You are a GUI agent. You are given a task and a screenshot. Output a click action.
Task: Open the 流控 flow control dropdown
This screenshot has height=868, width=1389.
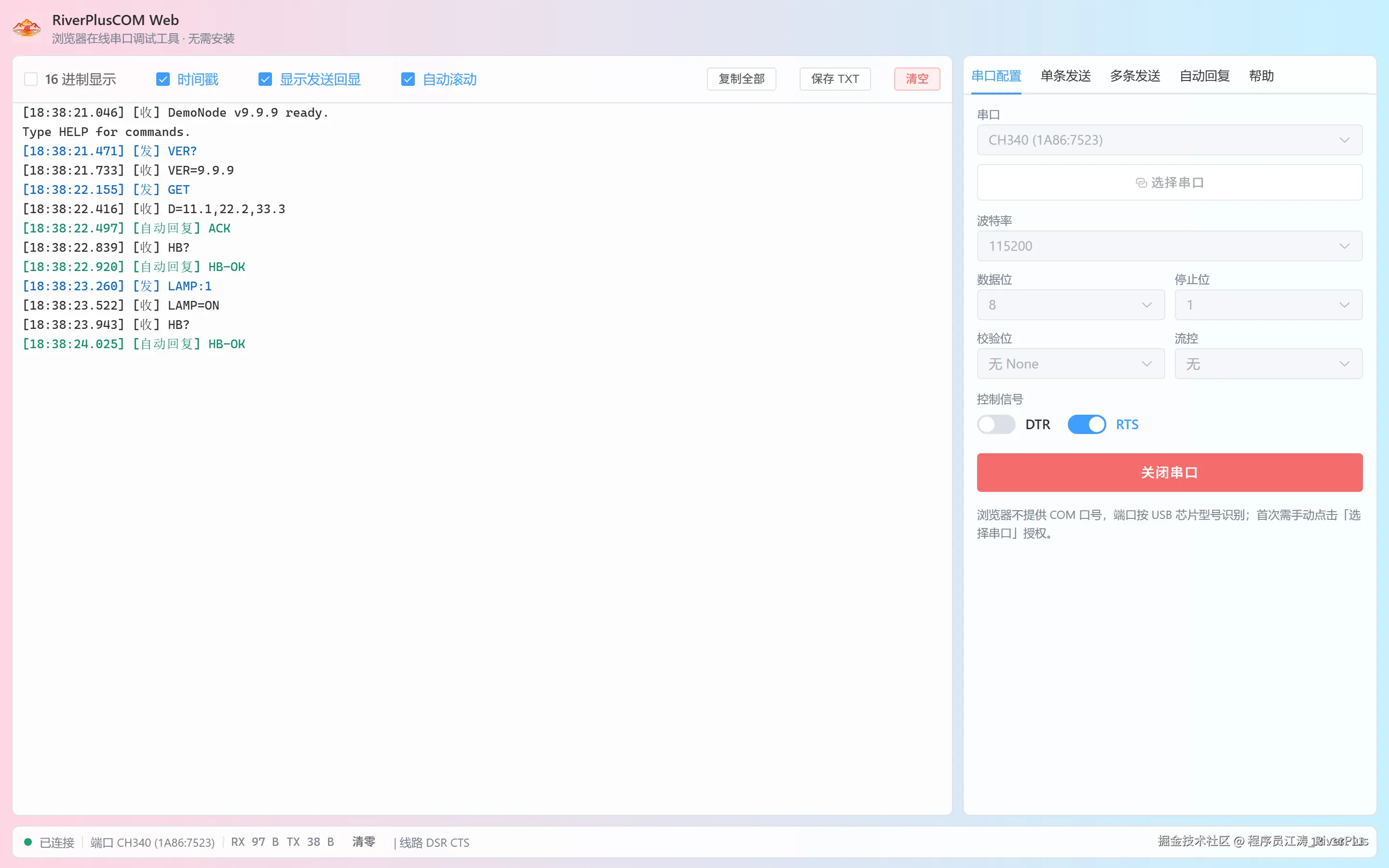click(1268, 364)
